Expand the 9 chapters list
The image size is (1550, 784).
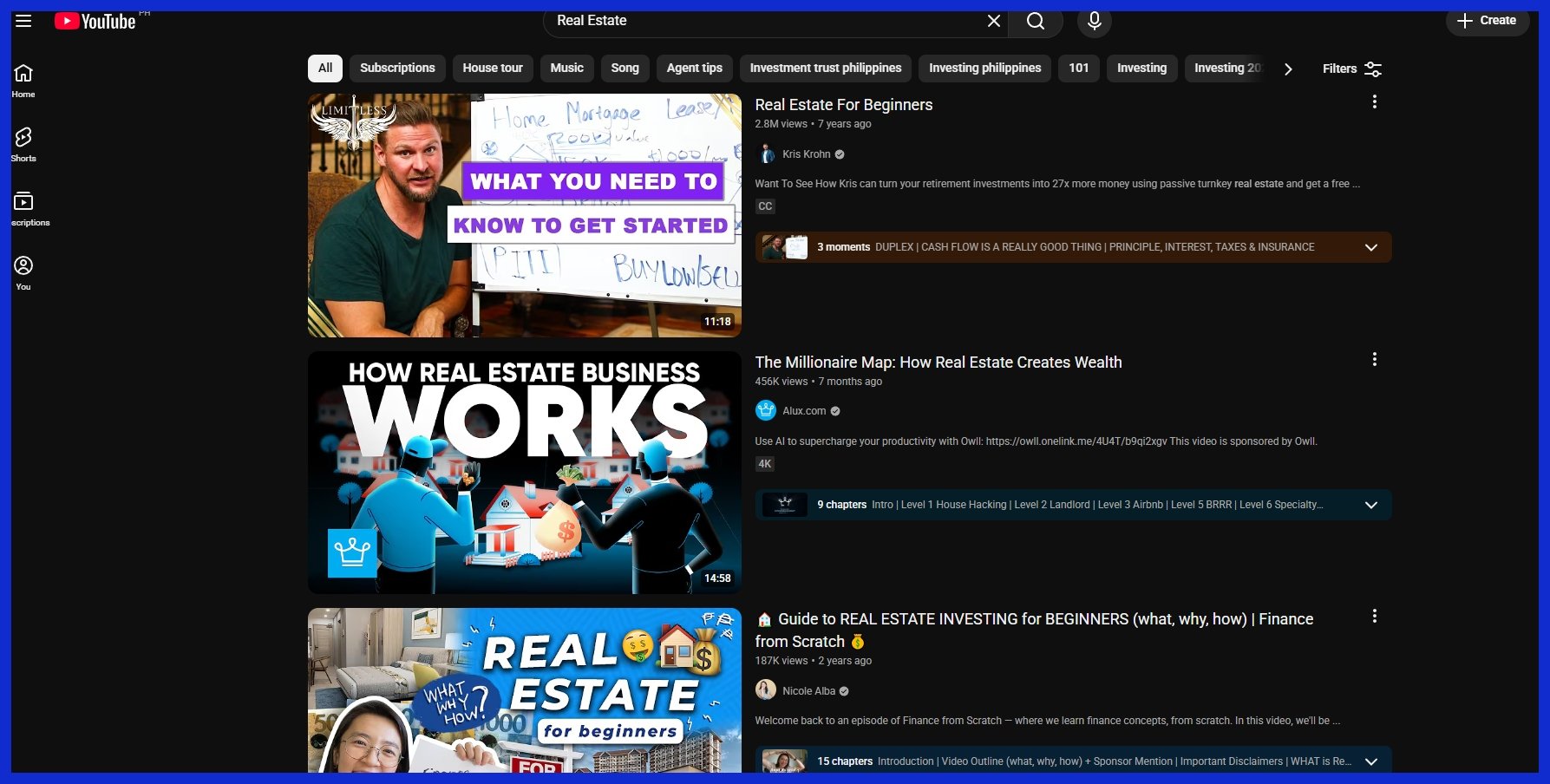tap(1371, 504)
